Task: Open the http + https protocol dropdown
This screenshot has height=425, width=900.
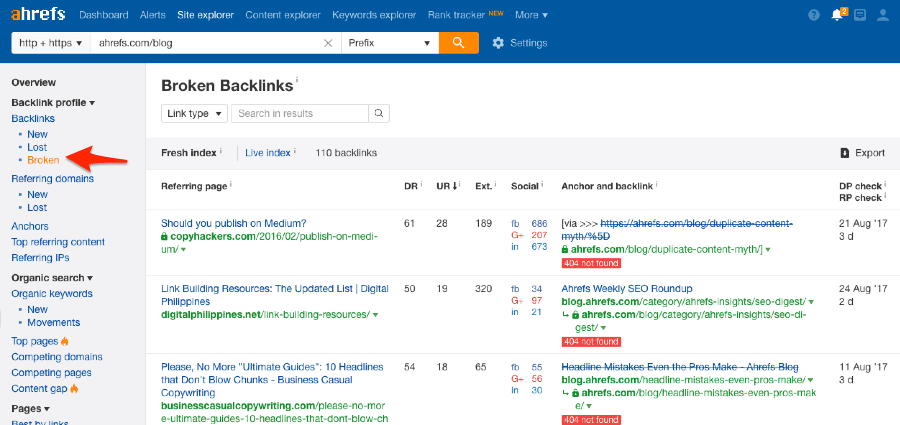Action: click(50, 43)
